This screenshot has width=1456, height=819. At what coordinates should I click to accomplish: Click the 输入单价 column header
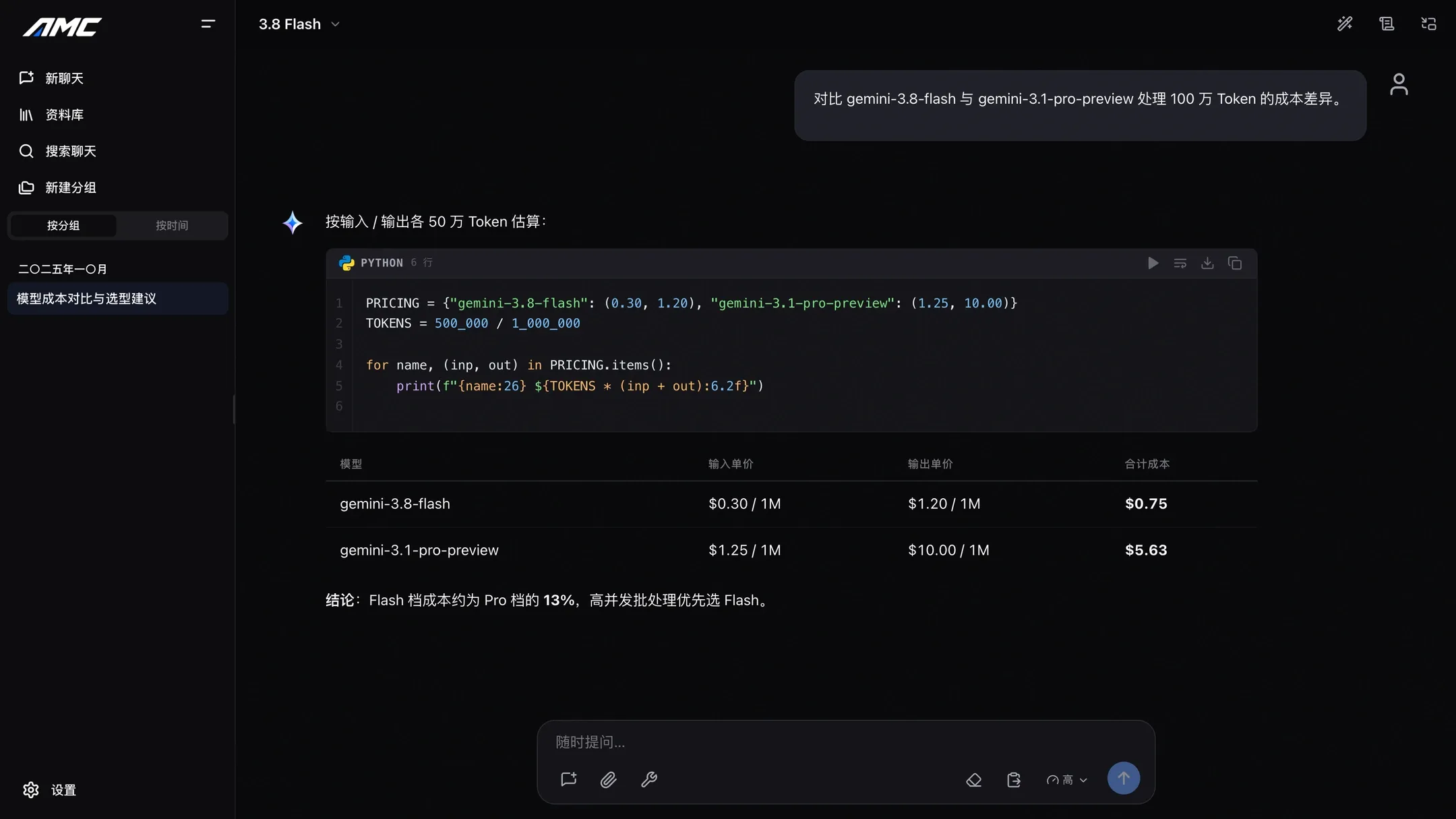(x=731, y=464)
